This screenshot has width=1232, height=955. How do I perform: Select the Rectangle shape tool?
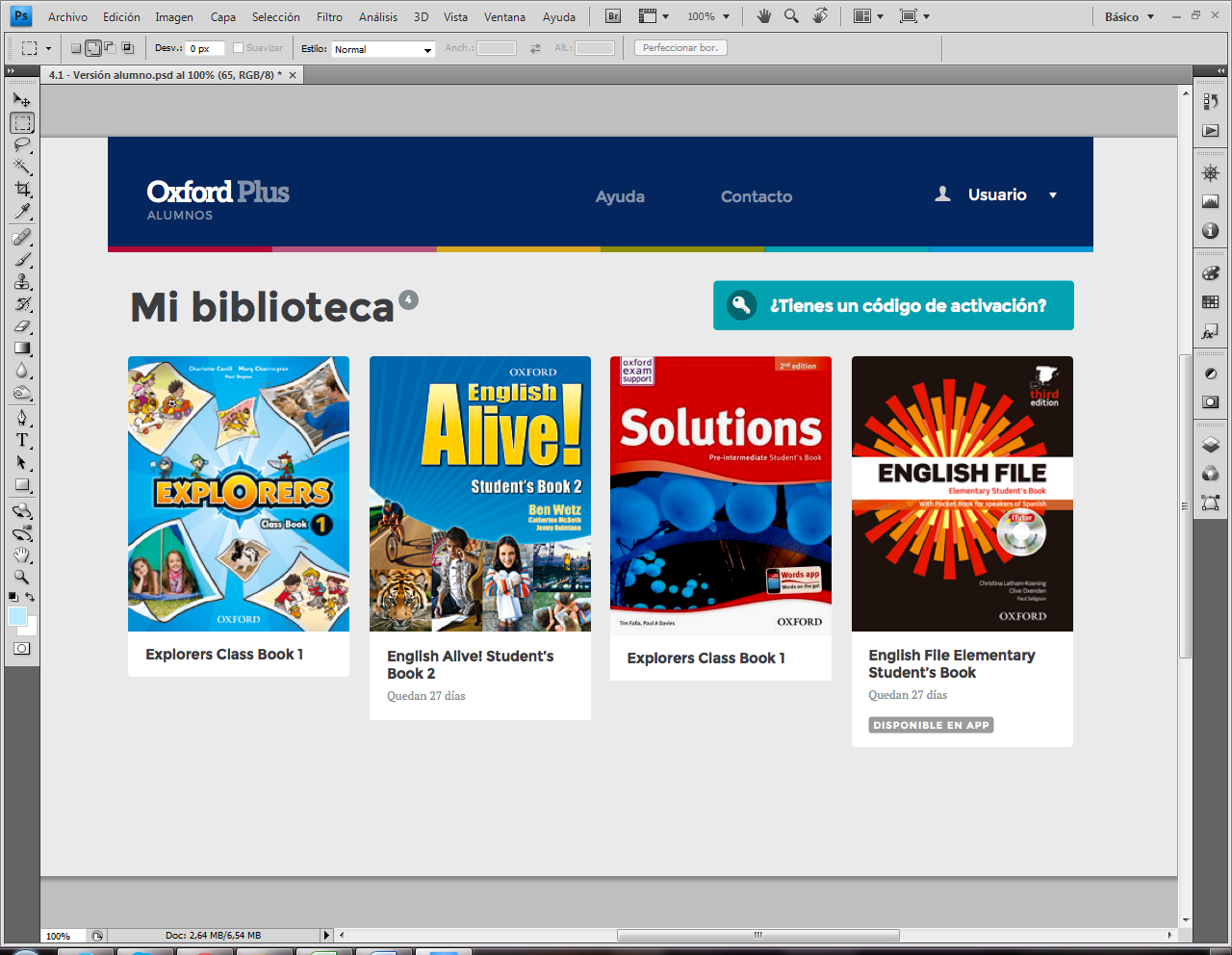[x=22, y=485]
